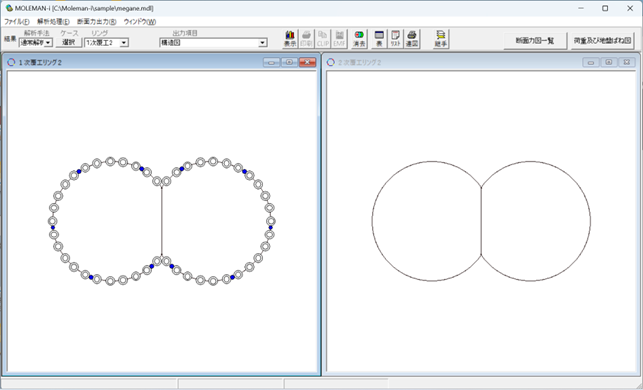643x390 pixels.
Task: Click the CLIP copy toolbar icon
Action: 323,39
